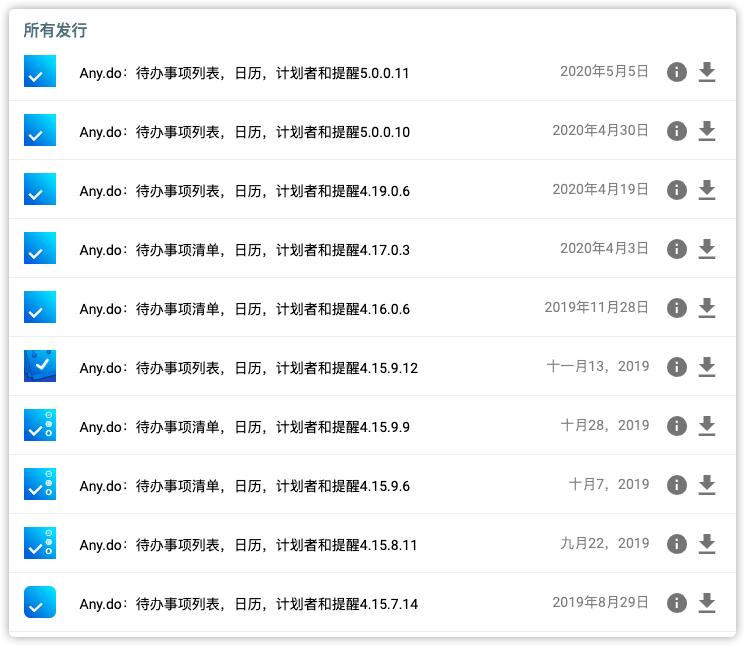
Task: Click the Any.do 4.15.9.9 app thumbnail
Action: pos(40,426)
